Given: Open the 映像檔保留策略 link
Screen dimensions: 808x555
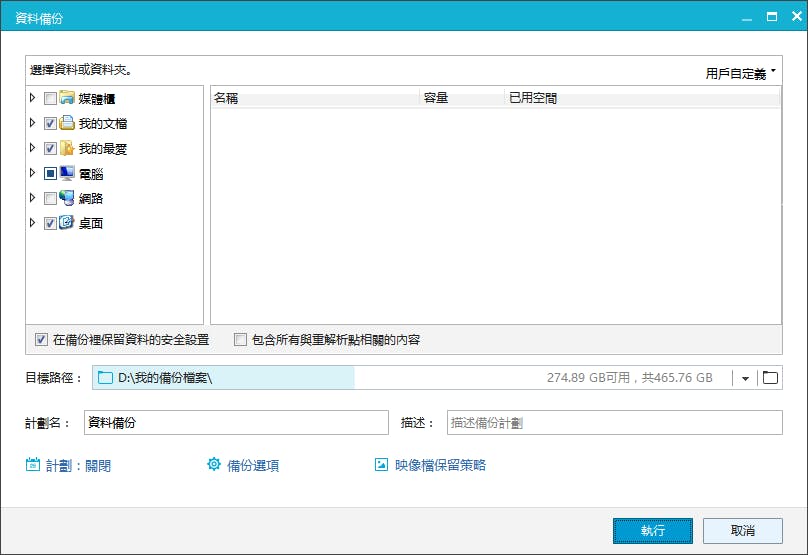Looking at the screenshot, I should coord(440,465).
